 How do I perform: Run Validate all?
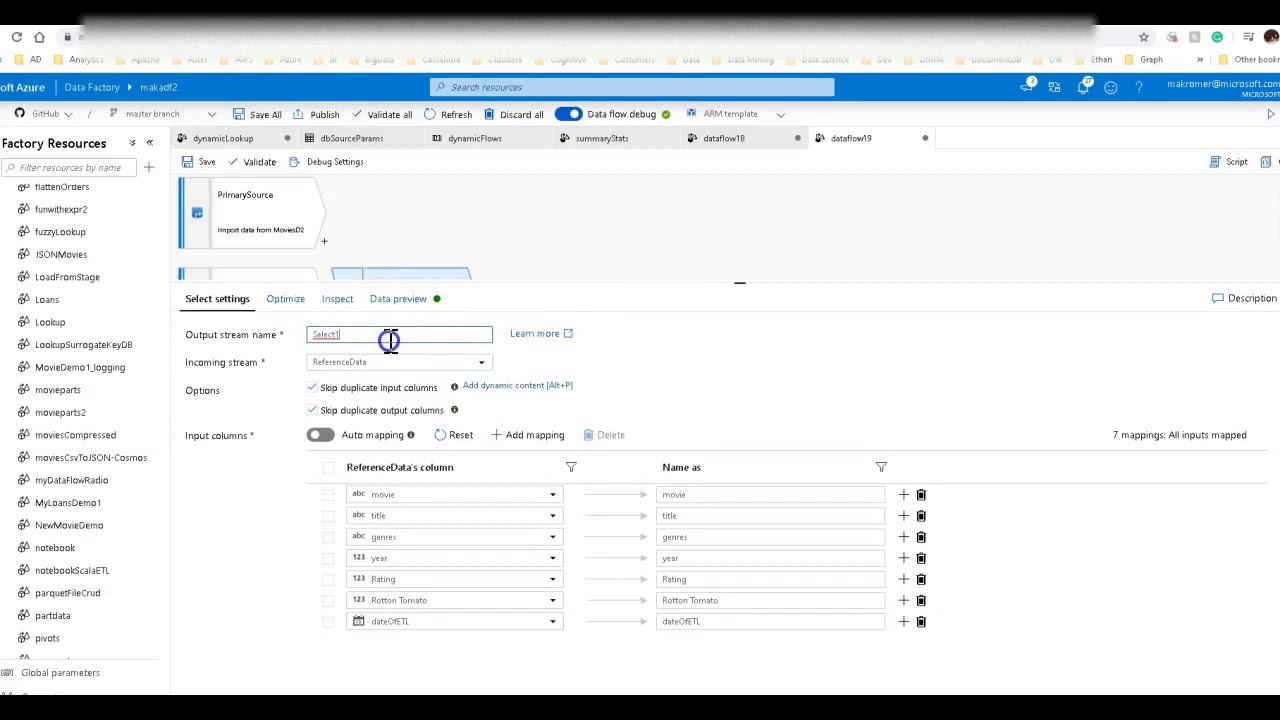[382, 114]
